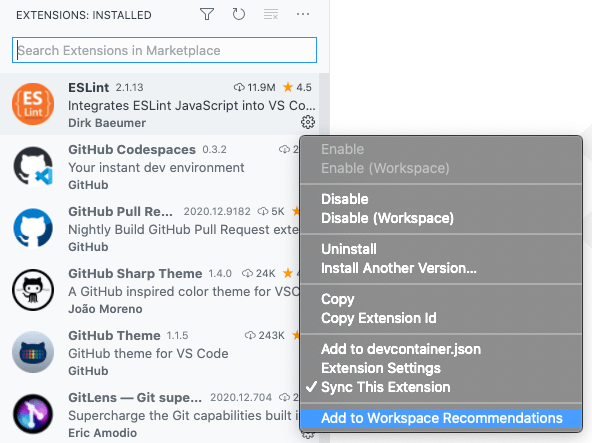Viewport: 592px width, 443px height.
Task: Open Extension Settings from the menu
Action: (441, 368)
